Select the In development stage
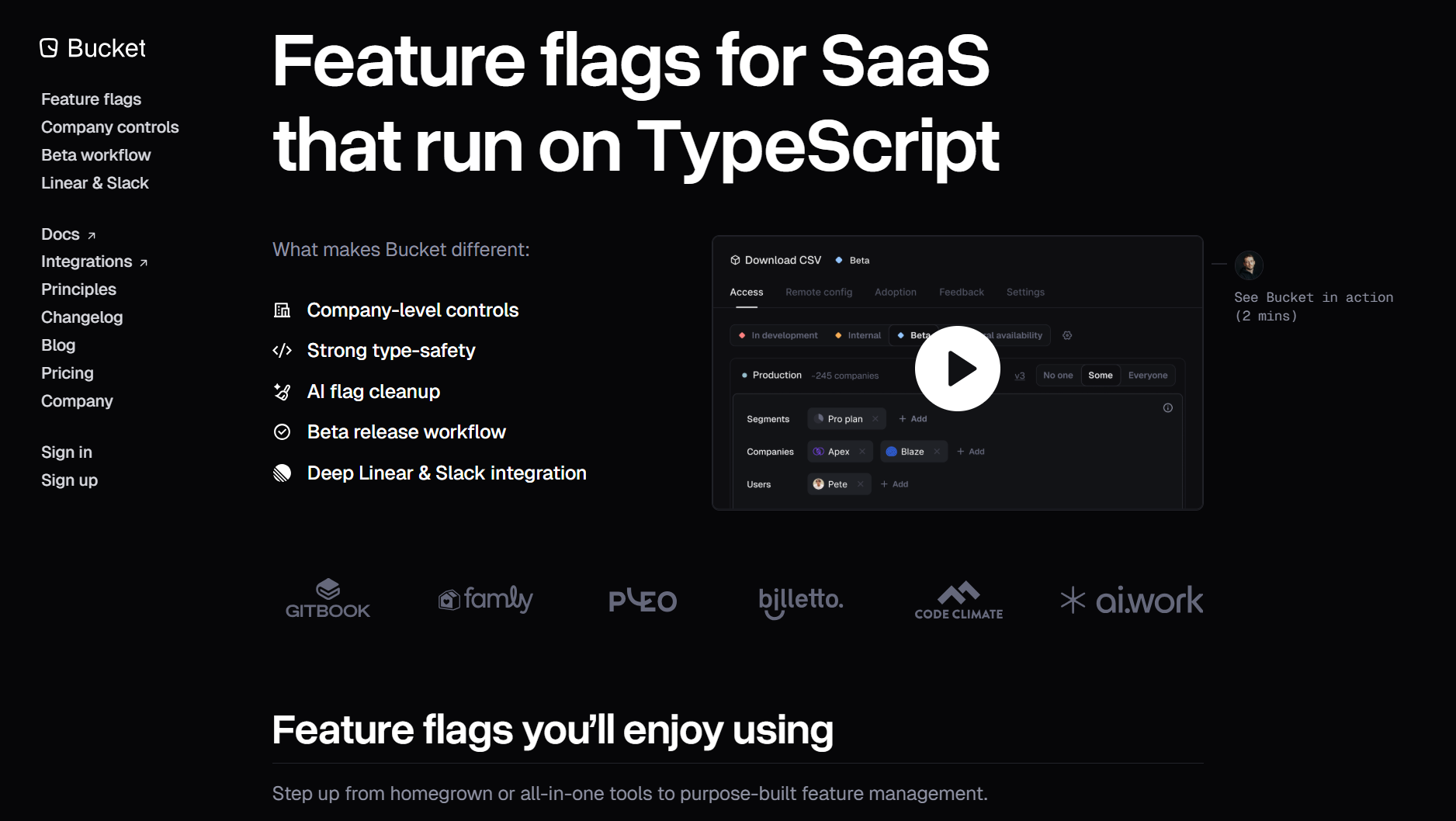This screenshot has height=821, width=1456. (778, 335)
